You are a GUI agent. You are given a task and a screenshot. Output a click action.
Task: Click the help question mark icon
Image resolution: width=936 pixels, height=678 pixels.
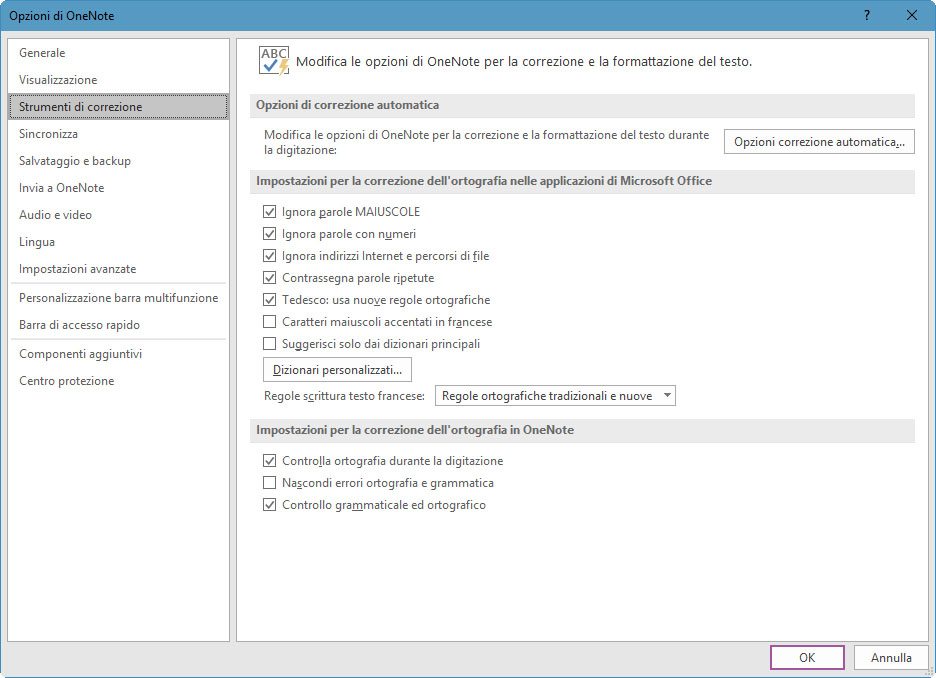pyautogui.click(x=866, y=15)
